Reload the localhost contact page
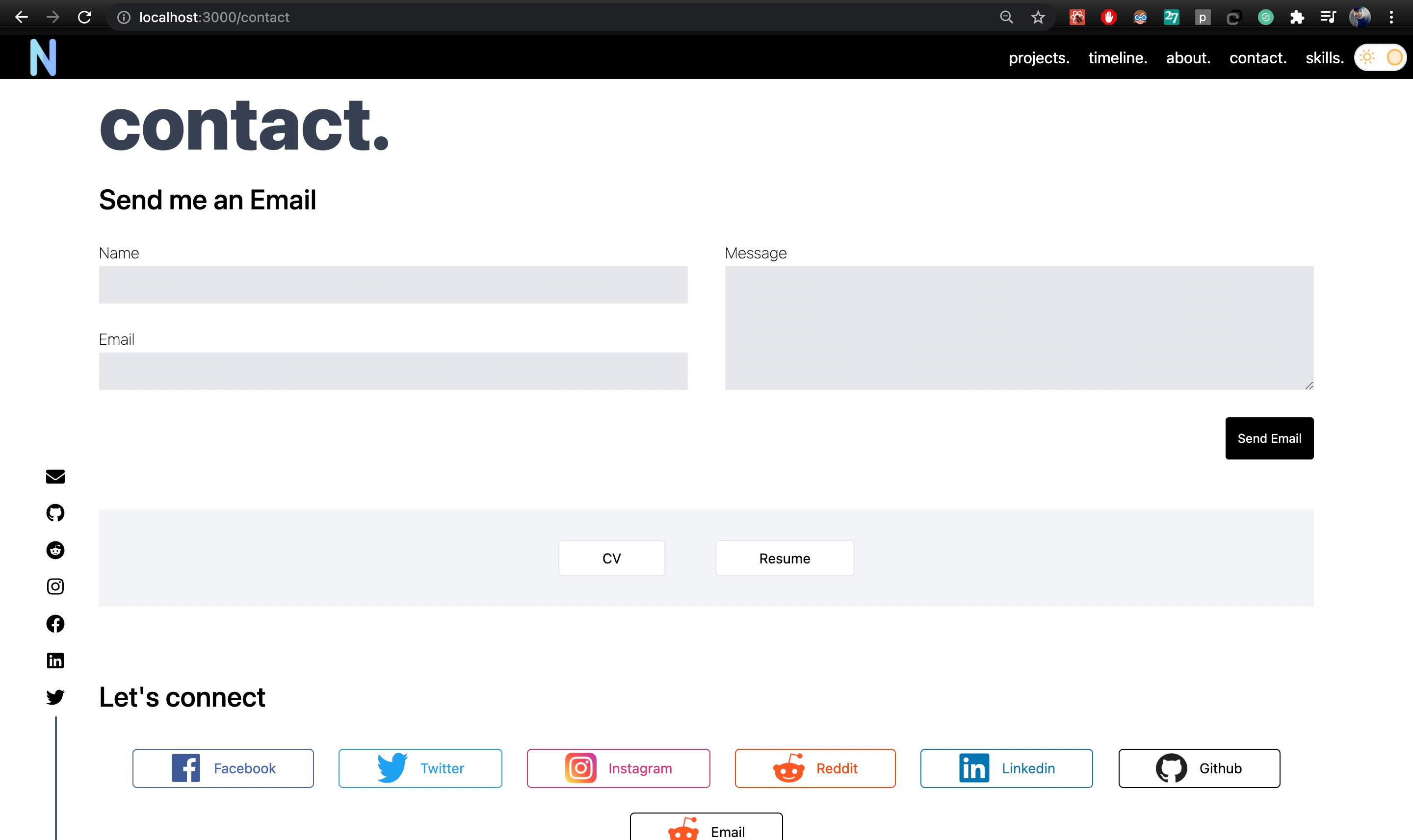This screenshot has height=840, width=1413. 84,17
